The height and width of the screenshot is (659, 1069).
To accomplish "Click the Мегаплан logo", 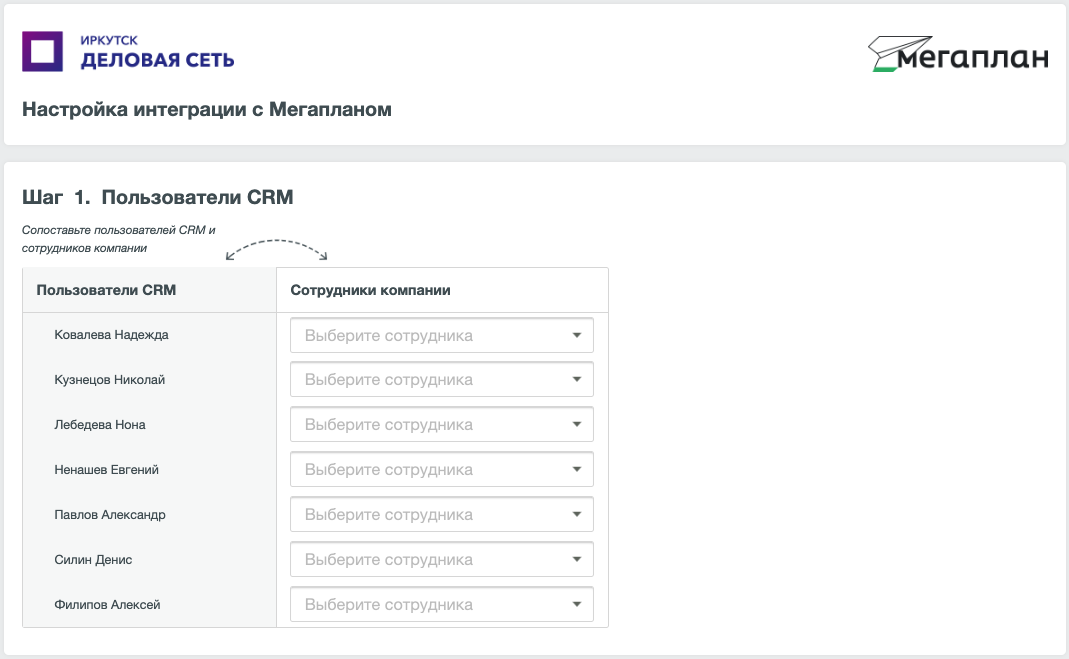I will click(958, 54).
